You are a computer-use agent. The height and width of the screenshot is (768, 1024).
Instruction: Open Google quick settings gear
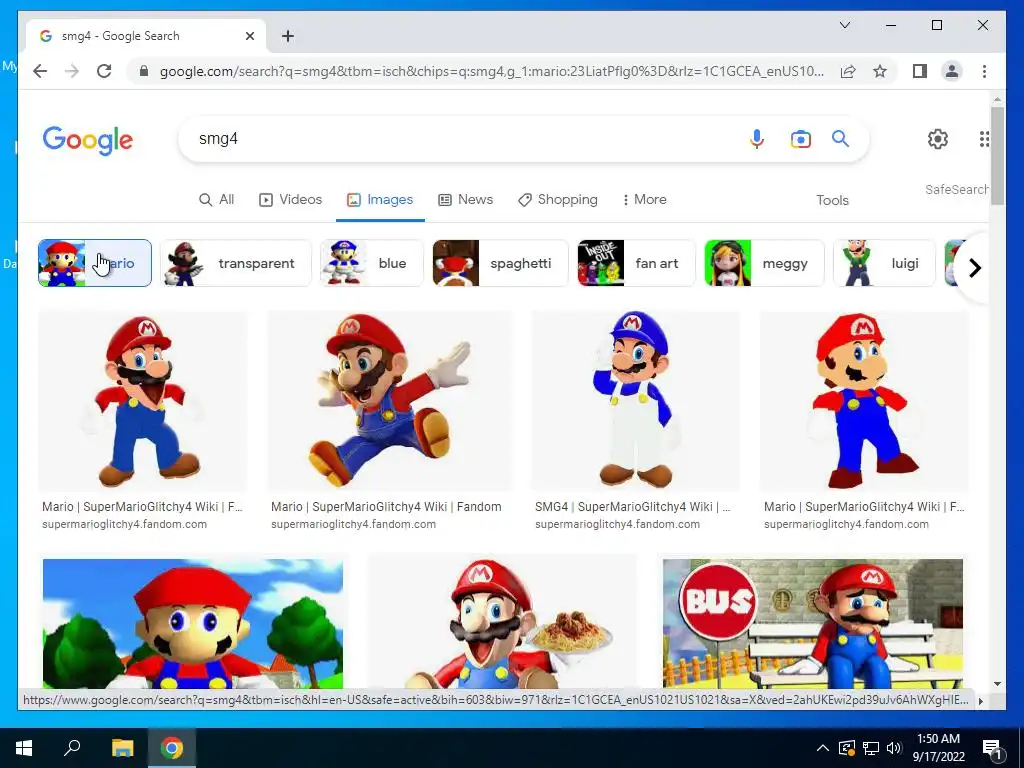coord(938,138)
